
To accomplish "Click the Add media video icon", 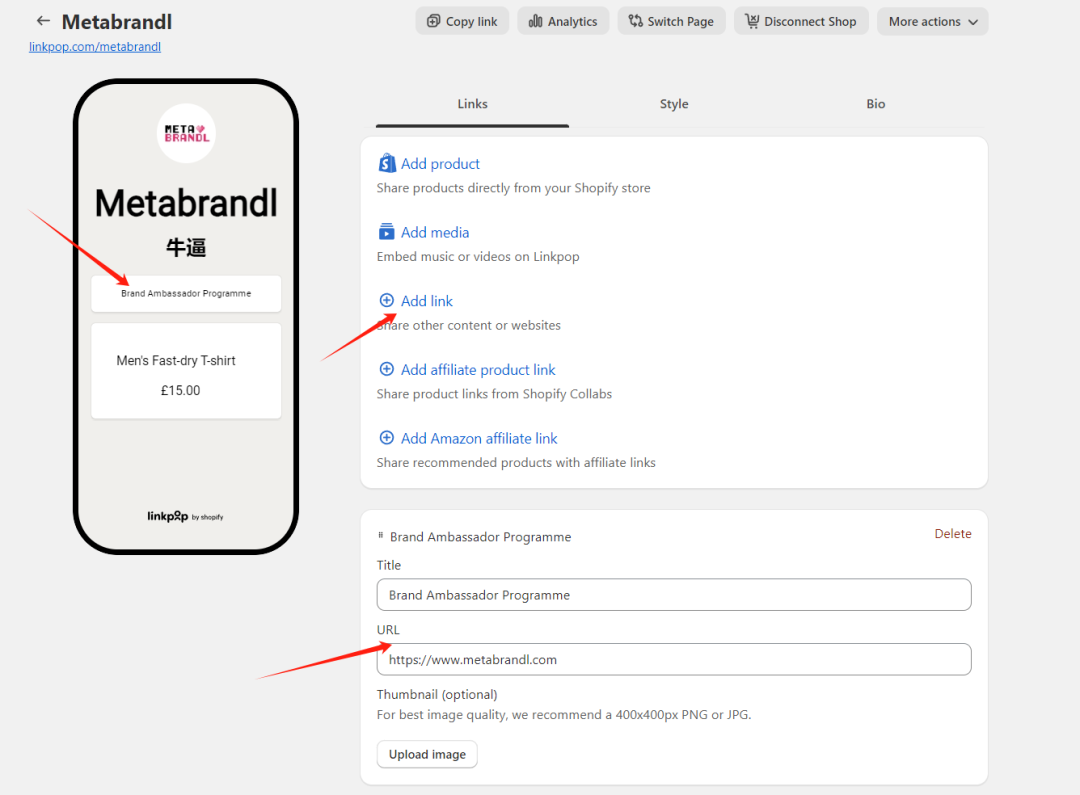I will (x=387, y=231).
